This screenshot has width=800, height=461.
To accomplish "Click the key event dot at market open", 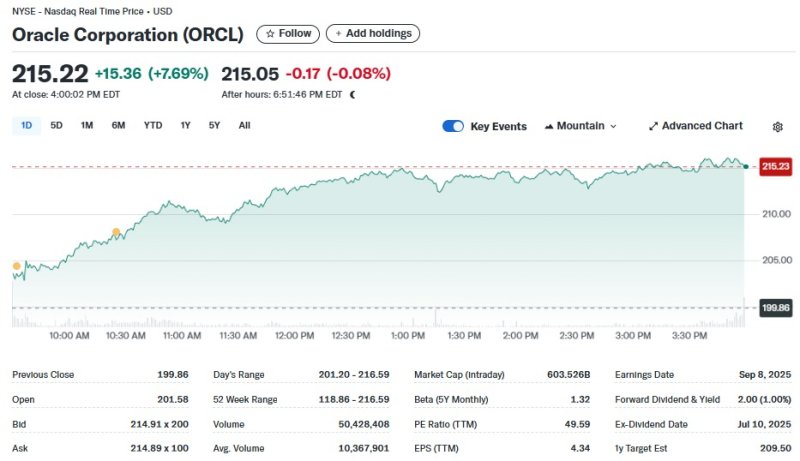I will [x=16, y=266].
